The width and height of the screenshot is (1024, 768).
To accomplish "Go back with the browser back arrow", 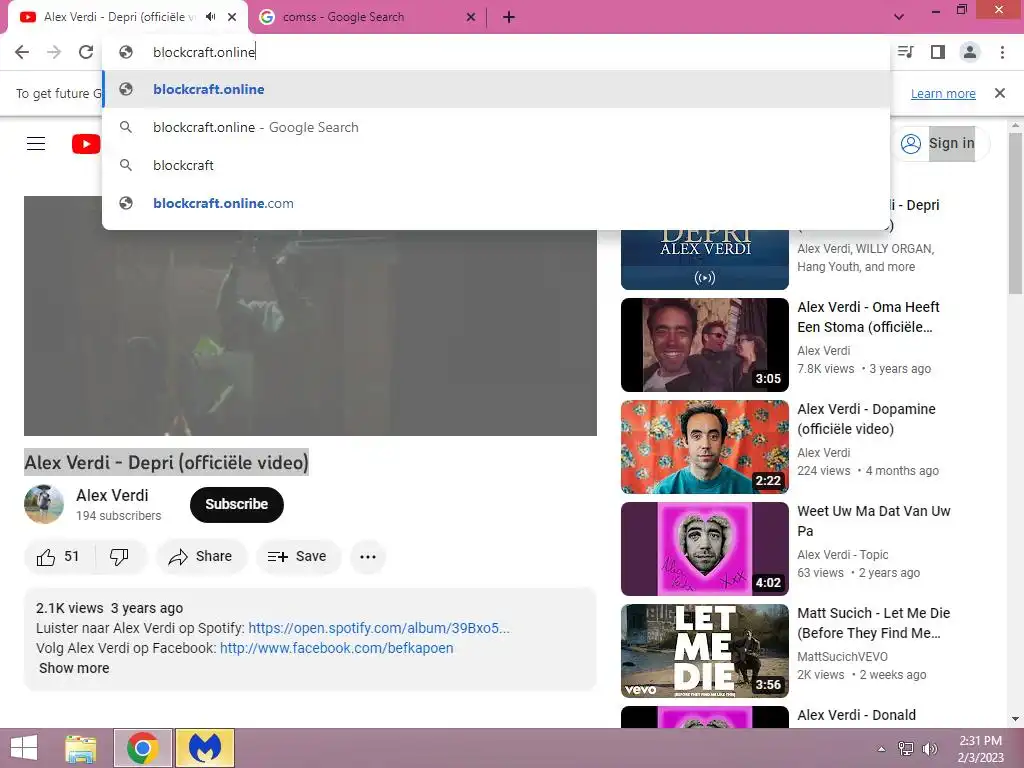I will tap(22, 52).
